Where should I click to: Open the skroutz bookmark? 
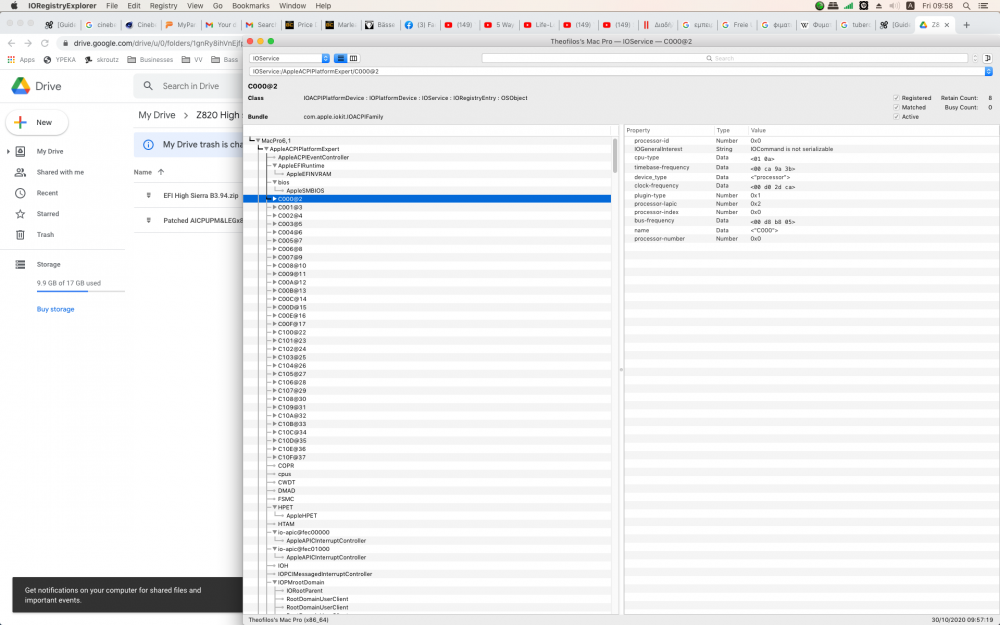click(x=101, y=59)
